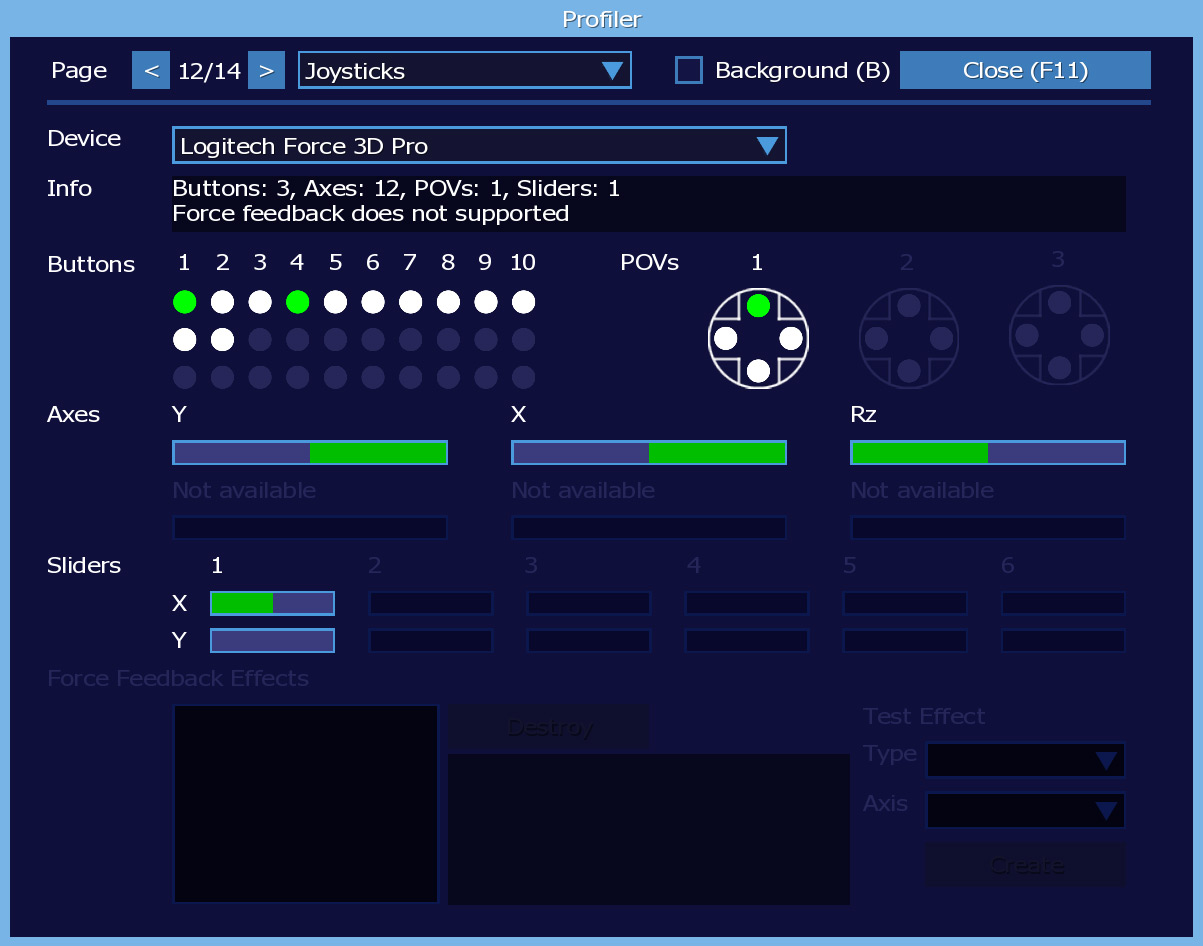Go to the previous profiler page
The width and height of the screenshot is (1203, 946).
151,71
